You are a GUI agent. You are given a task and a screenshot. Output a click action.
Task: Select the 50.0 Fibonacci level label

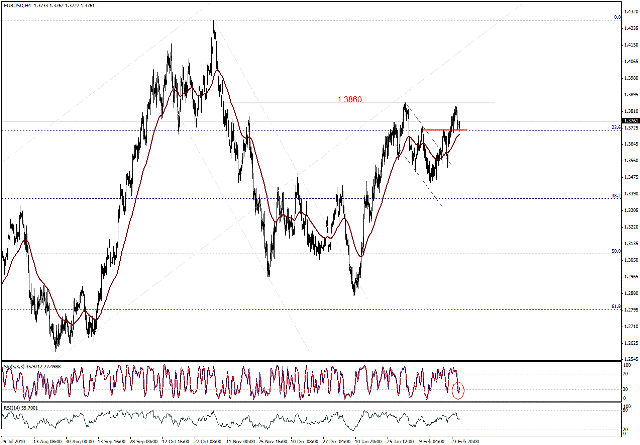coord(614,250)
